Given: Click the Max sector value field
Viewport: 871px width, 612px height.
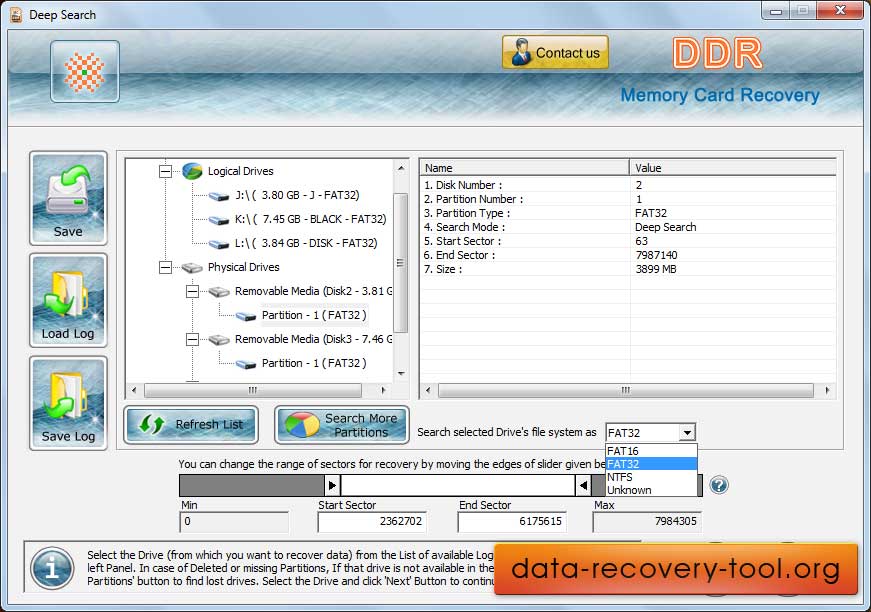Looking at the screenshot, I should [x=647, y=521].
